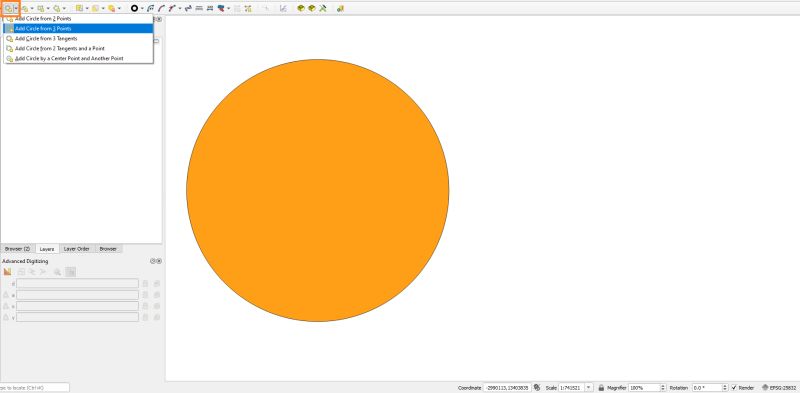Switch to the Layers tab
This screenshot has height=393, width=800.
(x=47, y=249)
